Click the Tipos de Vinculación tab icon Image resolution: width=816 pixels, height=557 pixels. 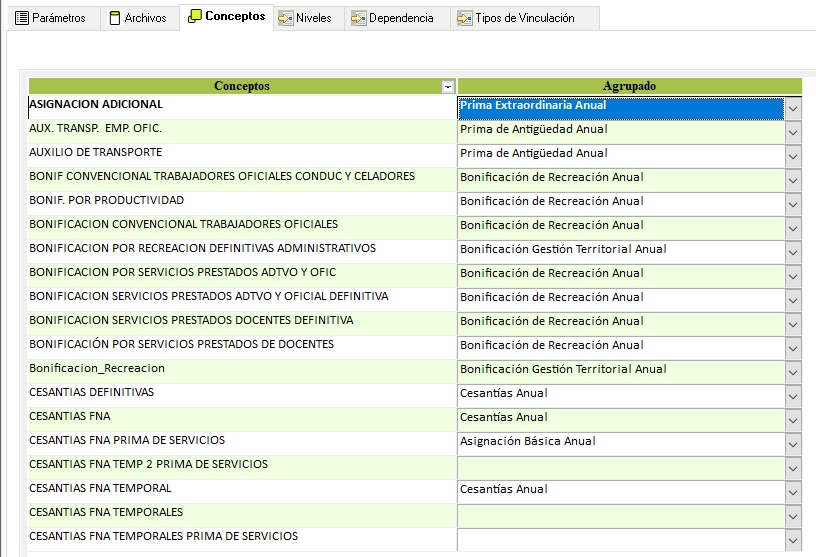coord(465,18)
